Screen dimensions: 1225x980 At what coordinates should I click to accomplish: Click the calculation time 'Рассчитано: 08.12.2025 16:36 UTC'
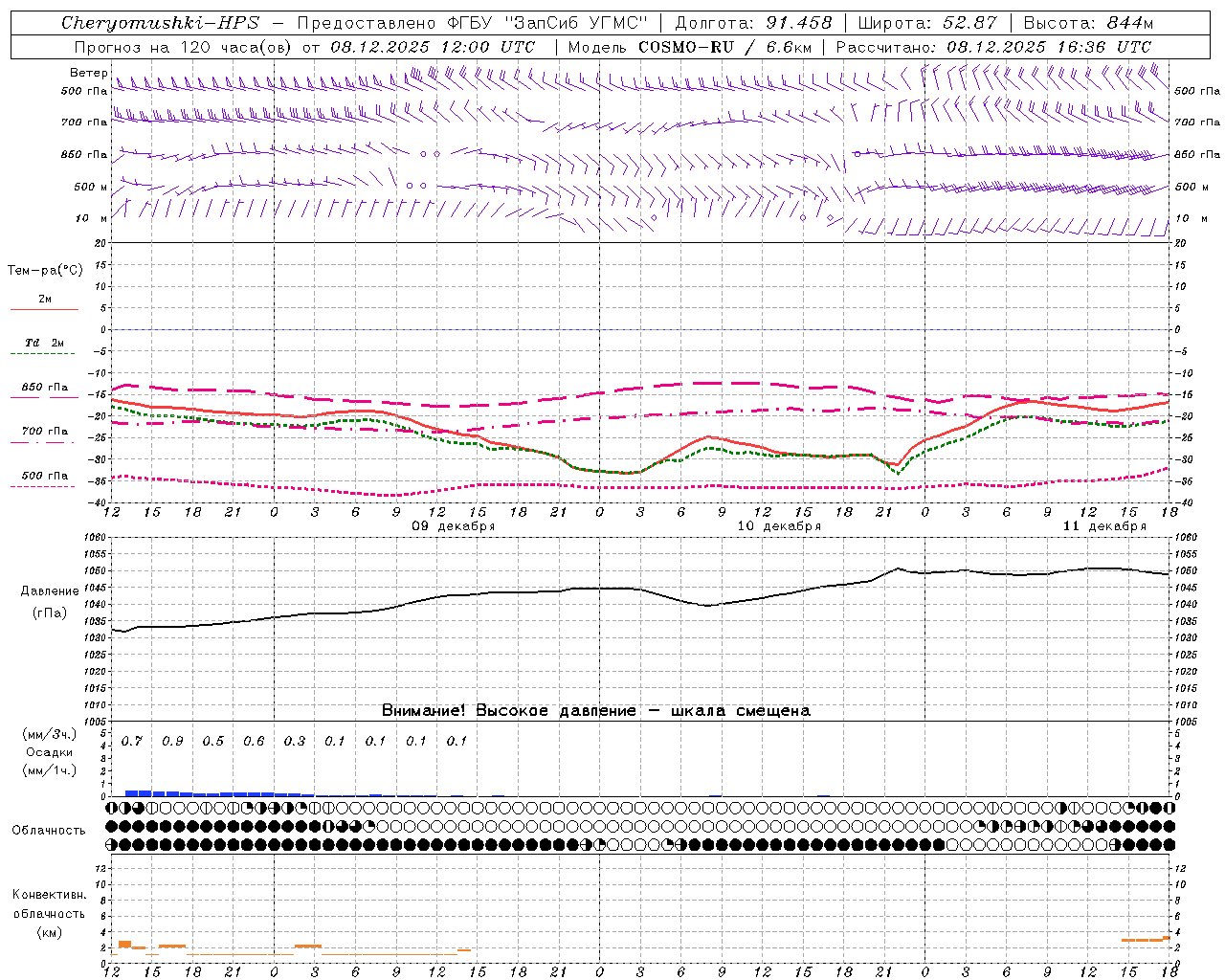coord(993,47)
